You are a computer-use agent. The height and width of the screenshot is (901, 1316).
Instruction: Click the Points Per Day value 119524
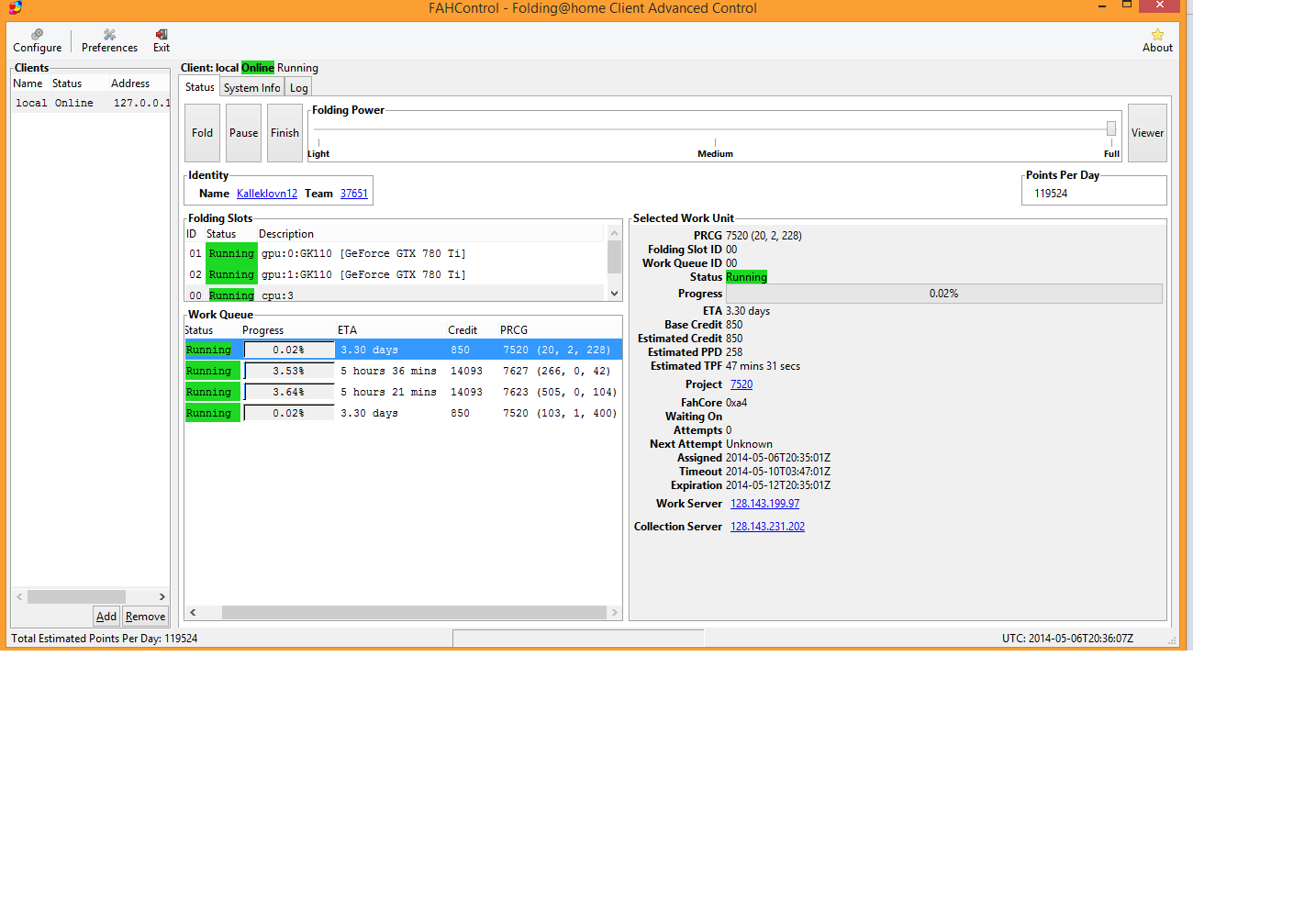pyautogui.click(x=1051, y=194)
